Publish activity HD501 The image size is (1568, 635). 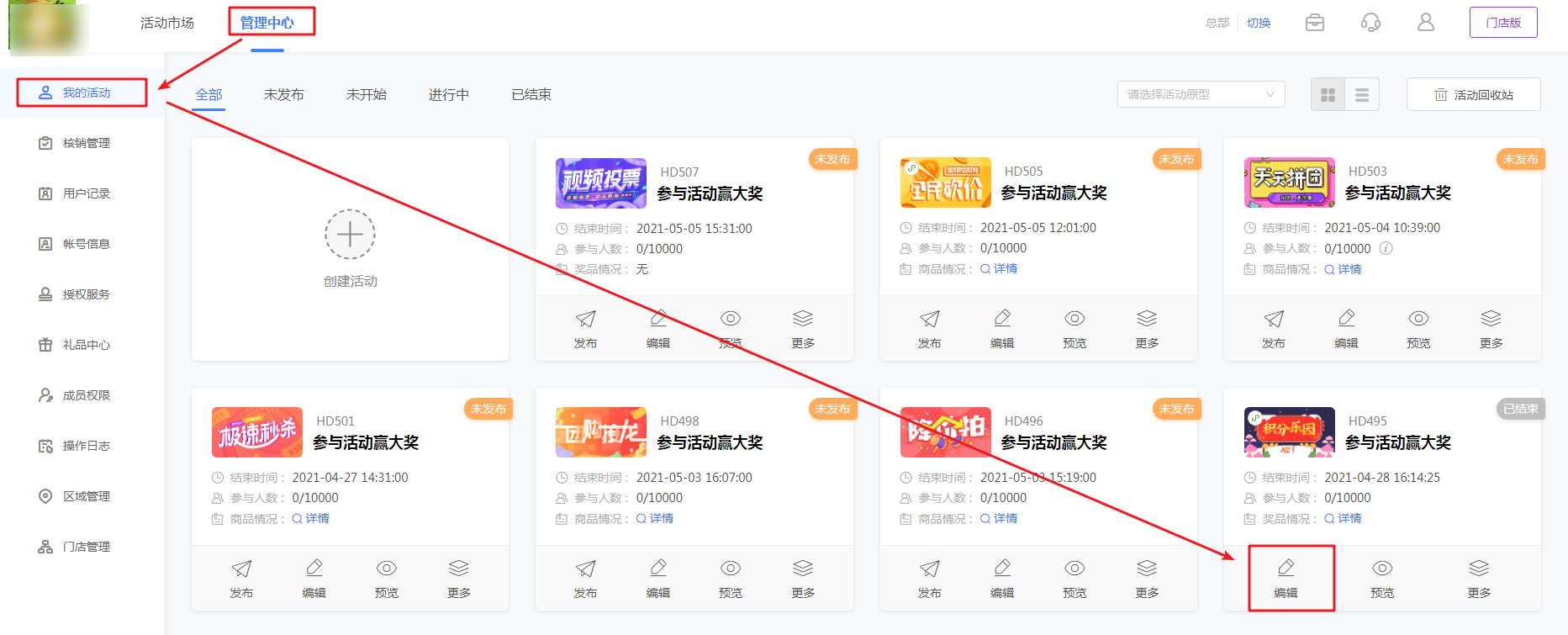pyautogui.click(x=241, y=579)
